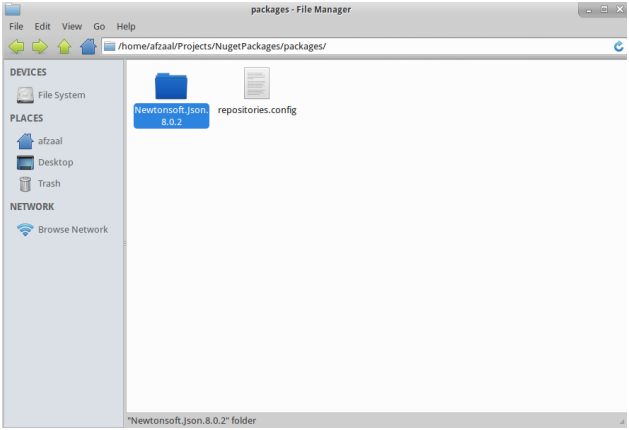Viewport: 629px width, 430px height.
Task: Click the afzaal home icon in sidebar
Action: [25, 141]
